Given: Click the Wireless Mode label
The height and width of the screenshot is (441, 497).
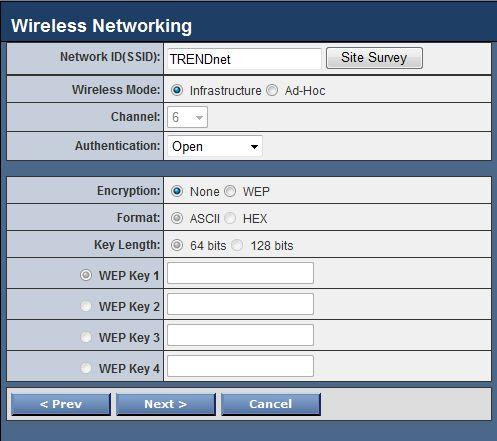Looking at the screenshot, I should tap(116, 90).
